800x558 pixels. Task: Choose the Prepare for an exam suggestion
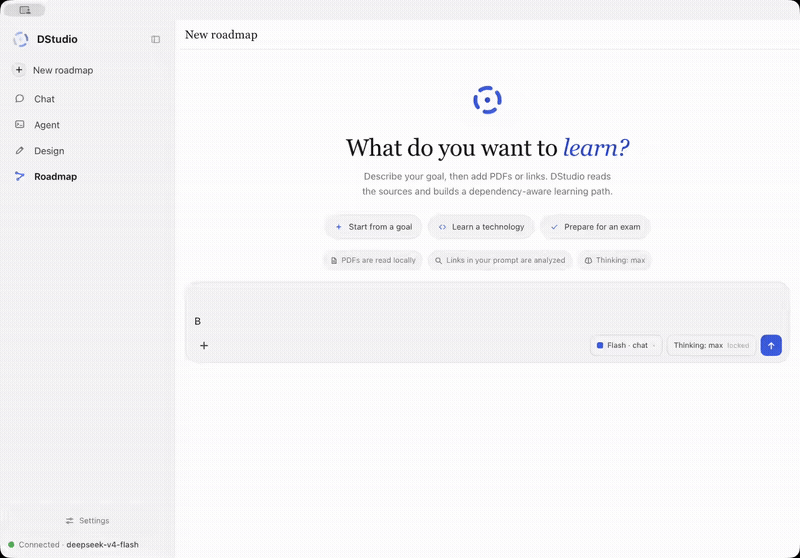click(595, 227)
